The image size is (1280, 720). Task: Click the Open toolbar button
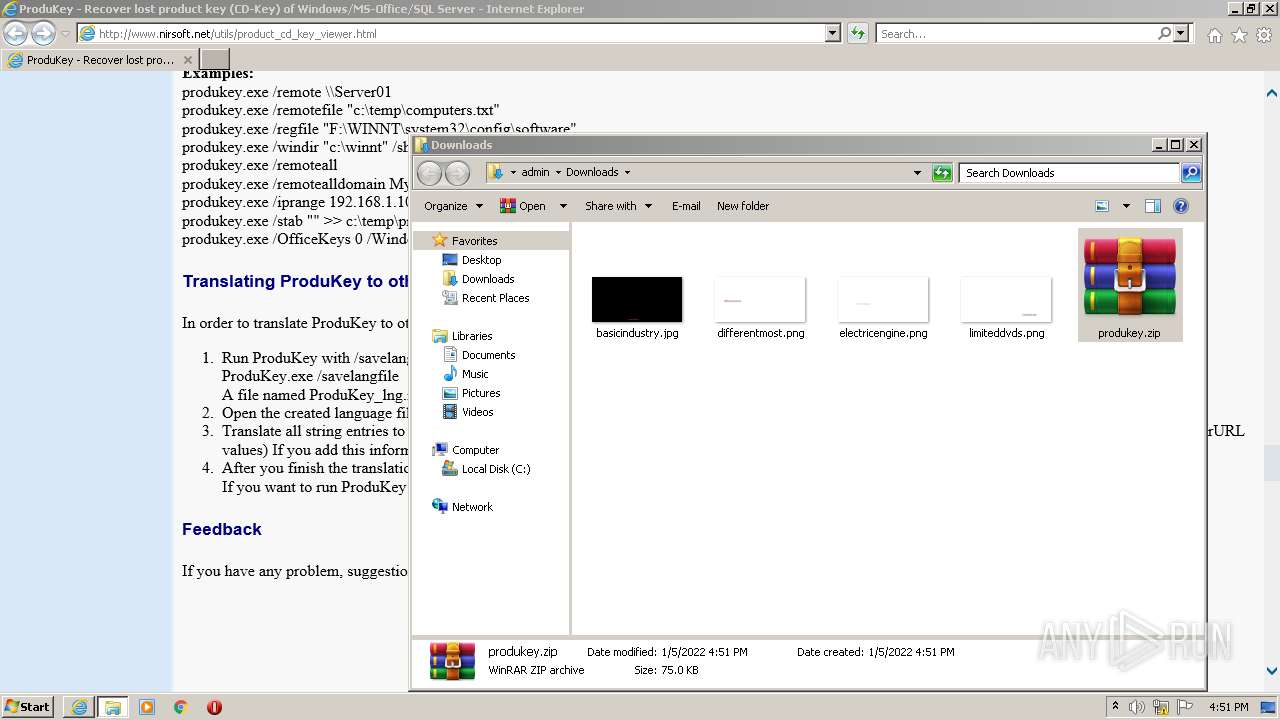[x=524, y=206]
